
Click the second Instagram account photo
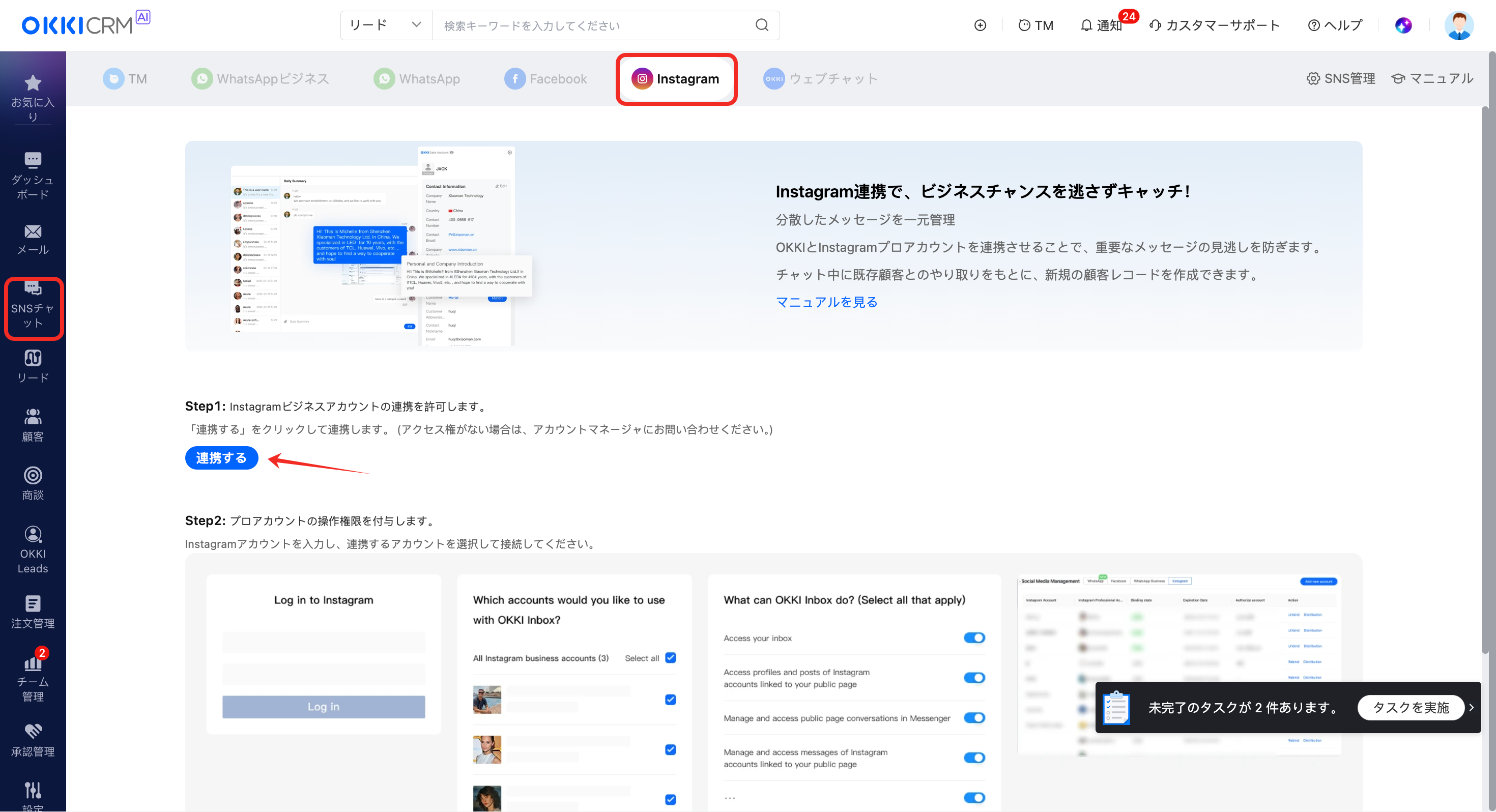[486, 749]
